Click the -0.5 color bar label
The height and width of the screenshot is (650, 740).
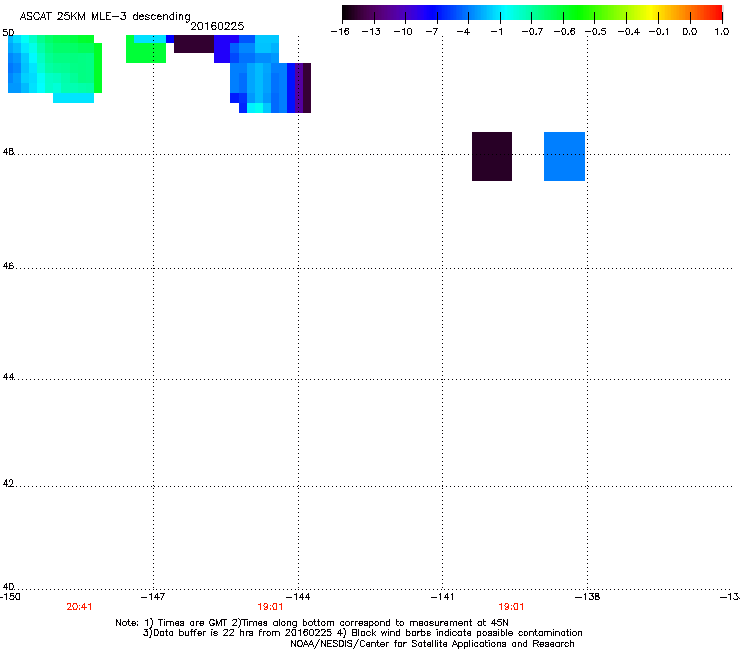click(x=596, y=32)
